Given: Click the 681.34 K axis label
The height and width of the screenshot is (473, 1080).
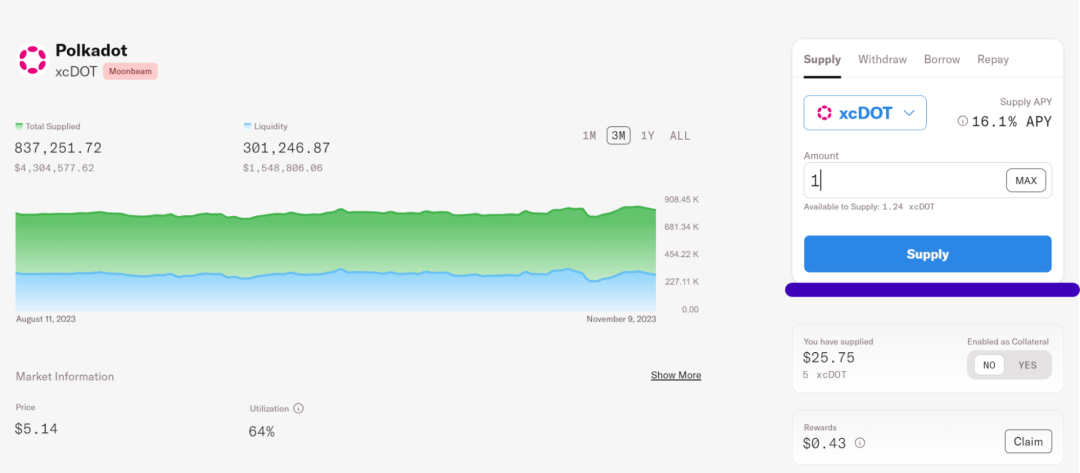Looking at the screenshot, I should point(681,227).
